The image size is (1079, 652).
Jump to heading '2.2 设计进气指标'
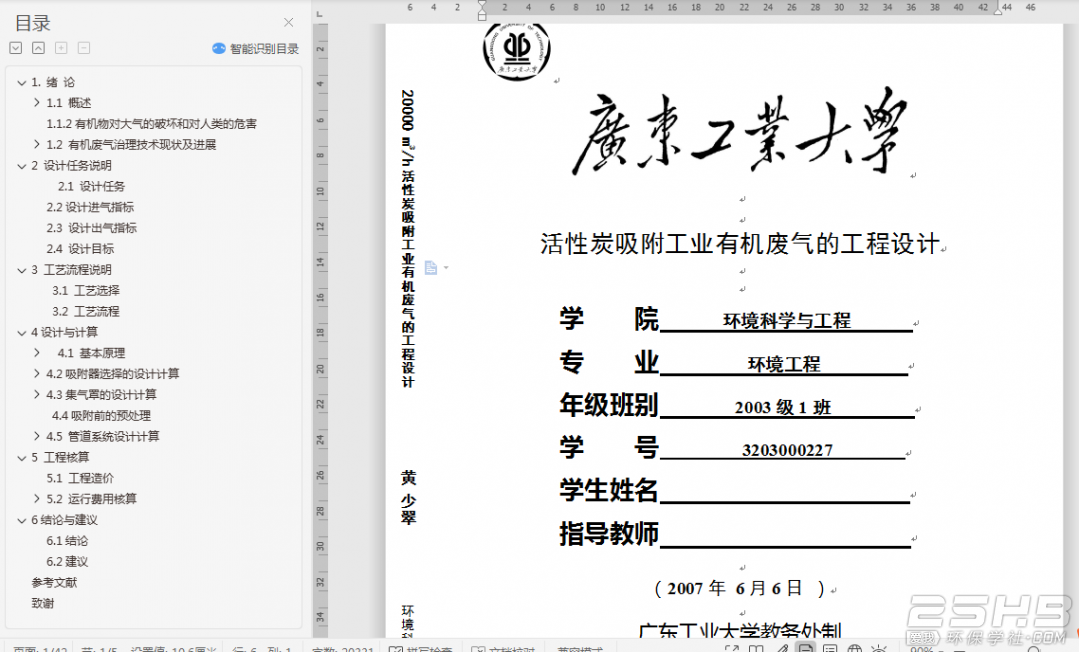(x=90, y=207)
